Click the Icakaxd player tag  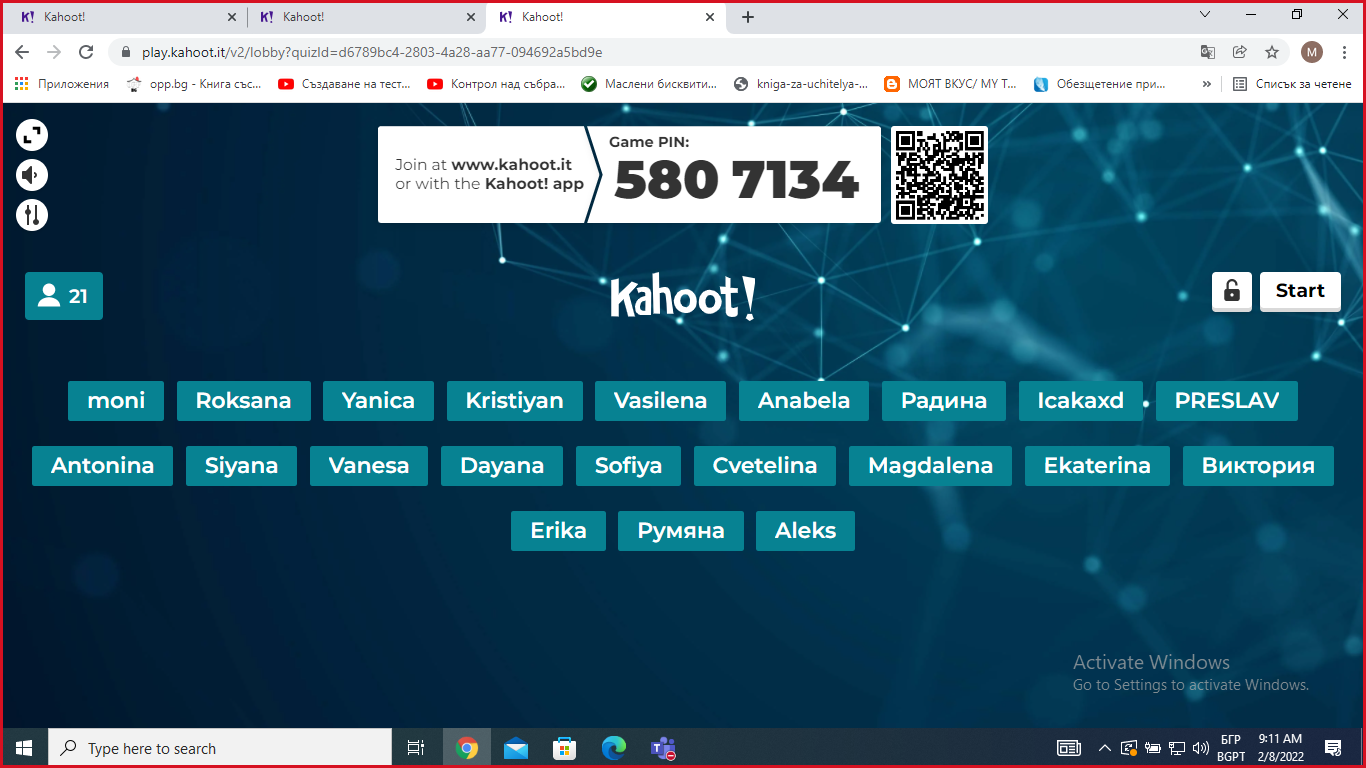click(1081, 401)
